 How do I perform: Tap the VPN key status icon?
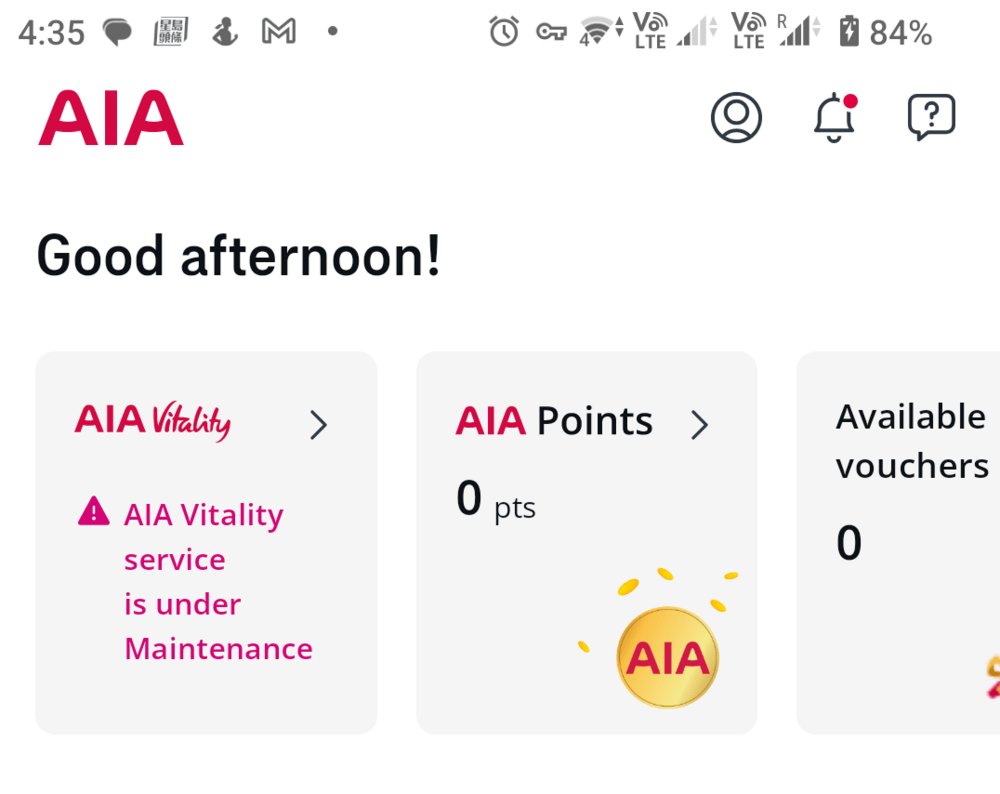tap(552, 31)
